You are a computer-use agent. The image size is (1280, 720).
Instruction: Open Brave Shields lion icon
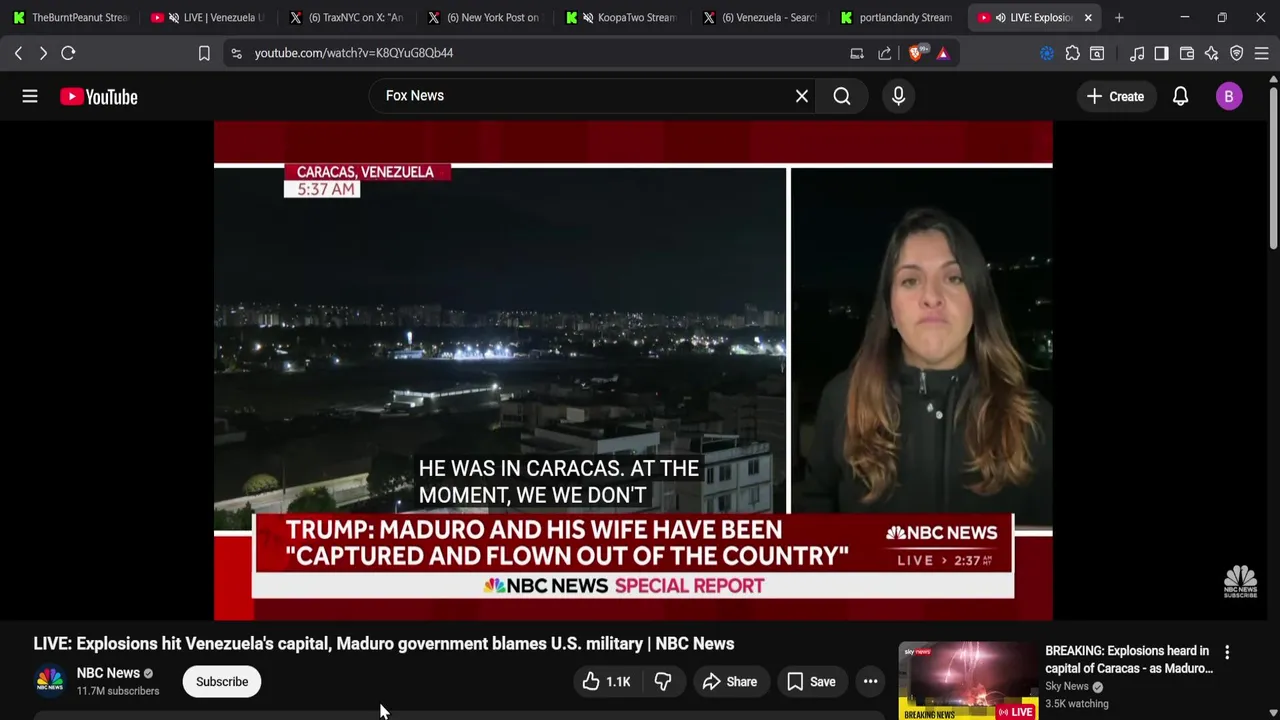click(x=917, y=53)
